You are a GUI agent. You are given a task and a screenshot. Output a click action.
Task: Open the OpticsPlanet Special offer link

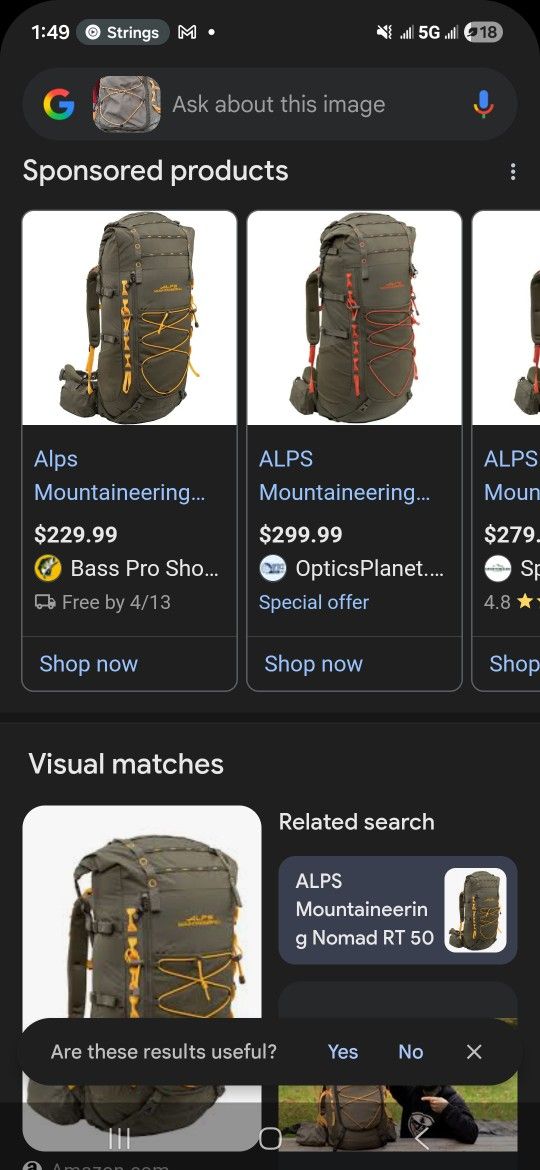tap(314, 602)
